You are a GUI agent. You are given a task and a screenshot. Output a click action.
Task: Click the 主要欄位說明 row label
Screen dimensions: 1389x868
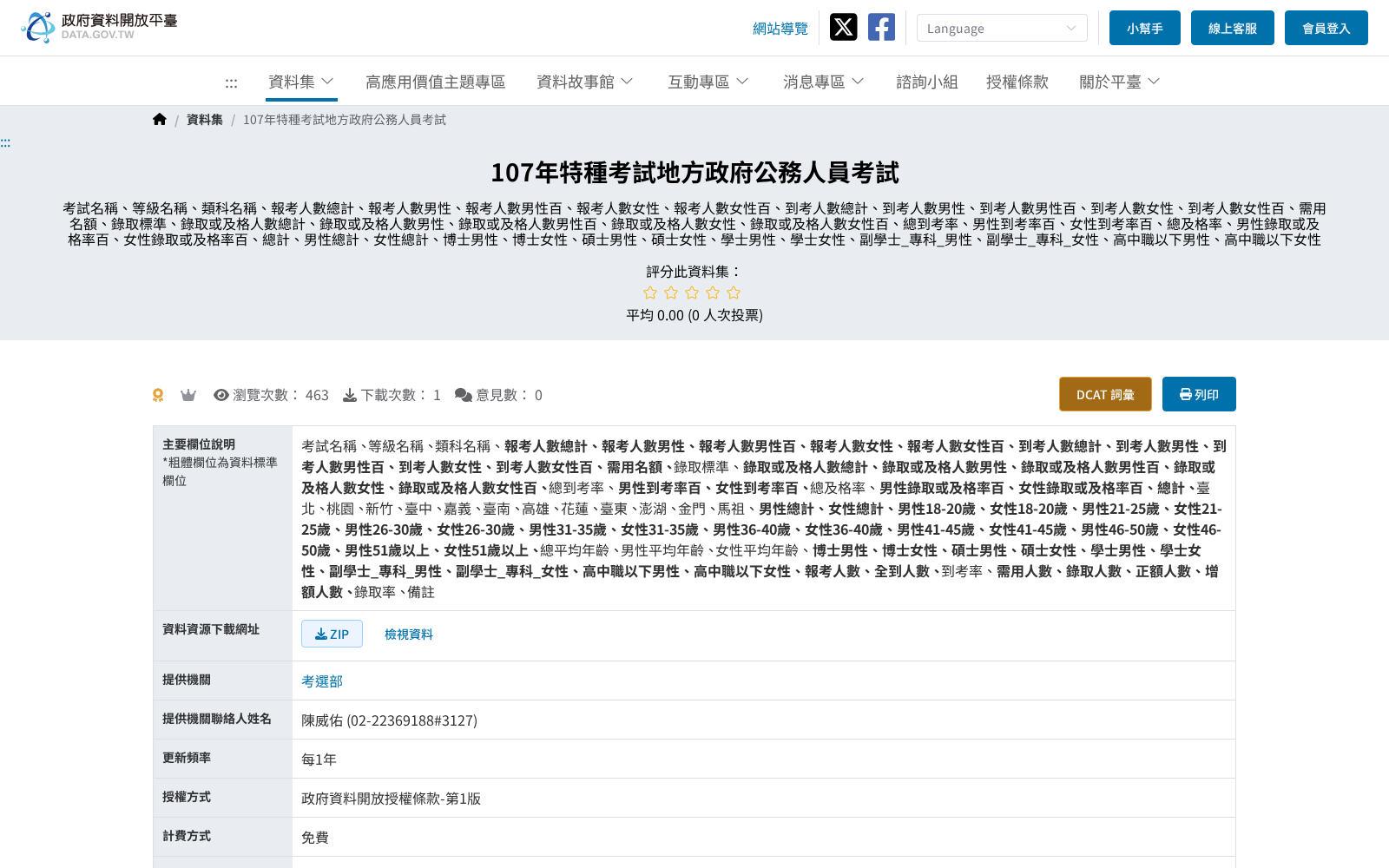coord(199,444)
